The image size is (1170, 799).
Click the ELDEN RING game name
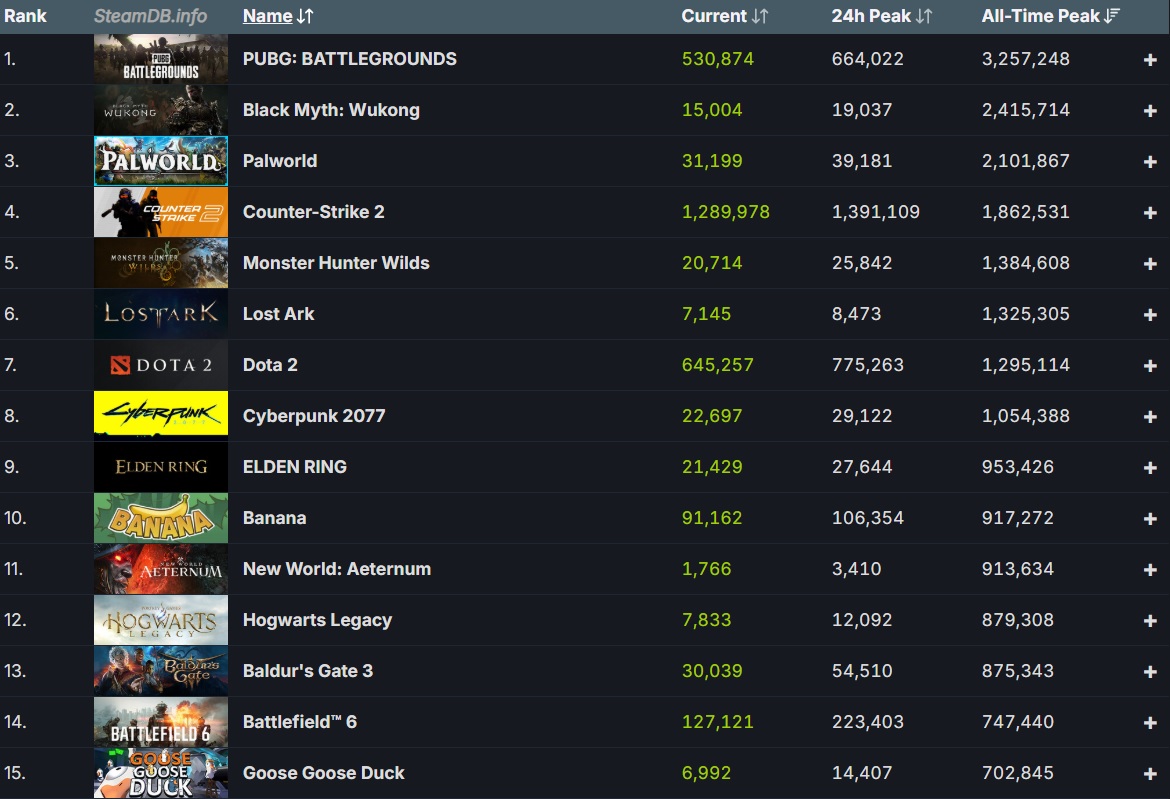click(295, 467)
